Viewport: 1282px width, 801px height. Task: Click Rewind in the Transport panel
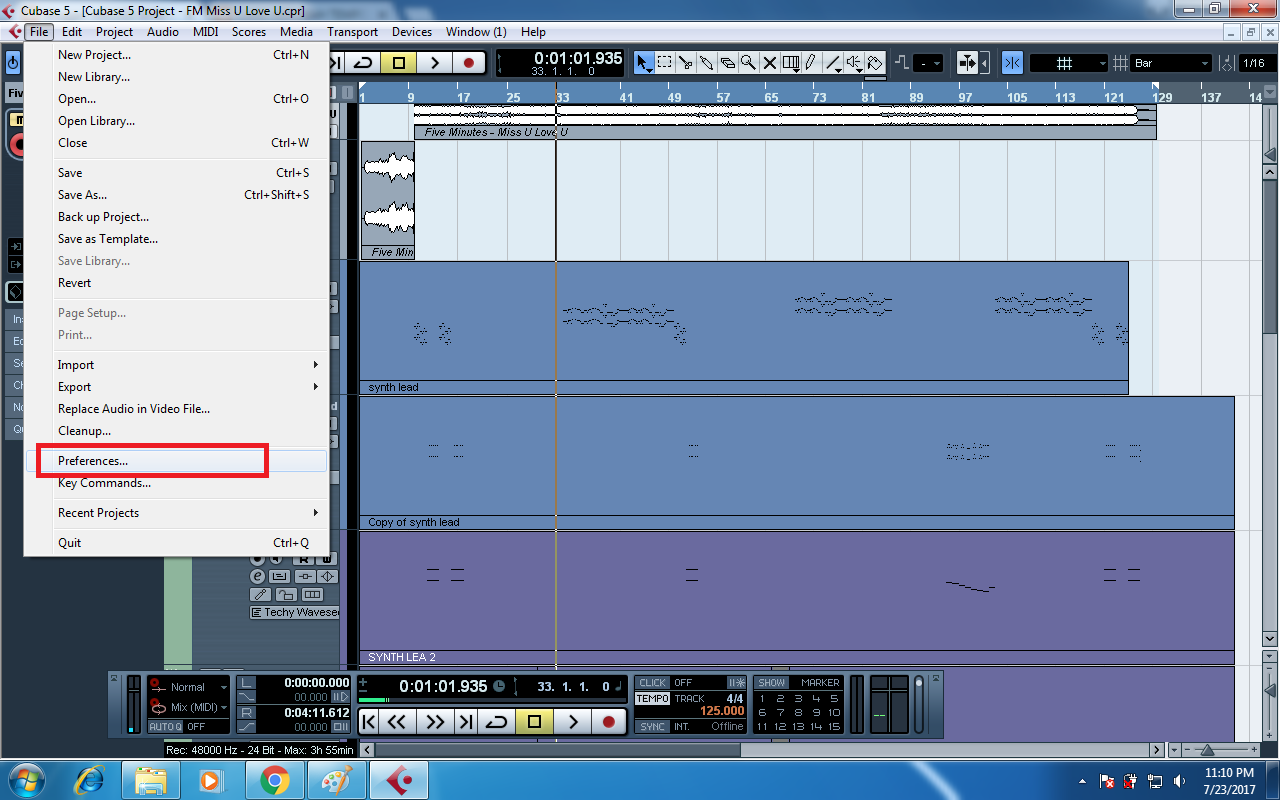click(x=396, y=721)
